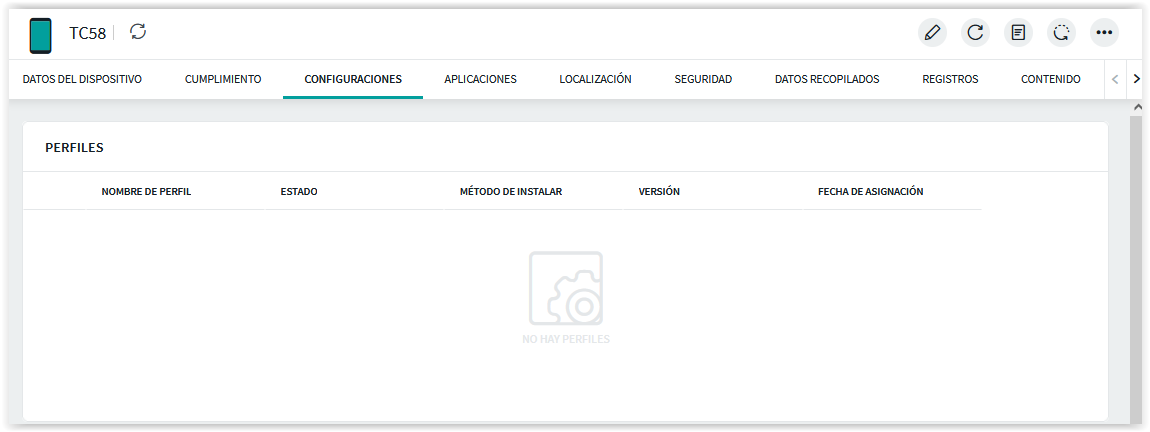Click the empty profiles placeholder camera icon

click(x=566, y=288)
